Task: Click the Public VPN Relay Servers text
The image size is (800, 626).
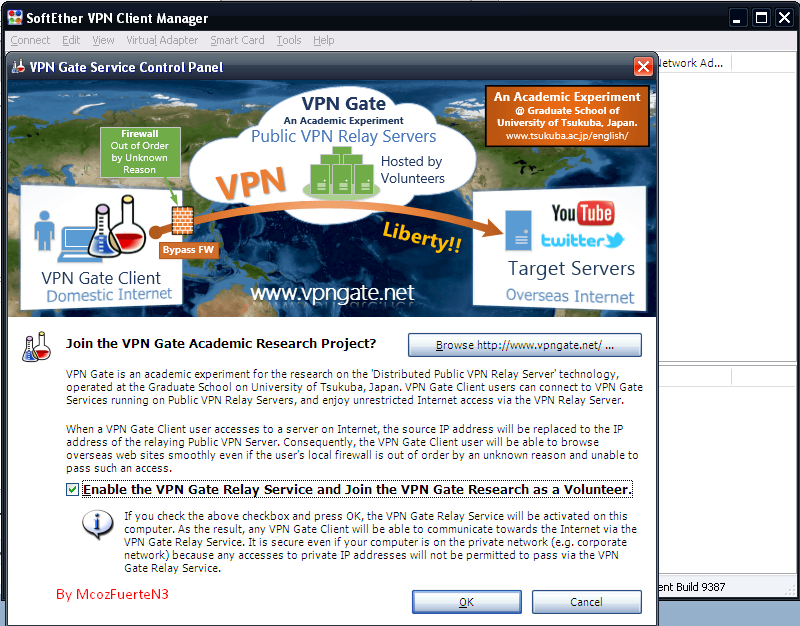Action: pyautogui.click(x=343, y=136)
